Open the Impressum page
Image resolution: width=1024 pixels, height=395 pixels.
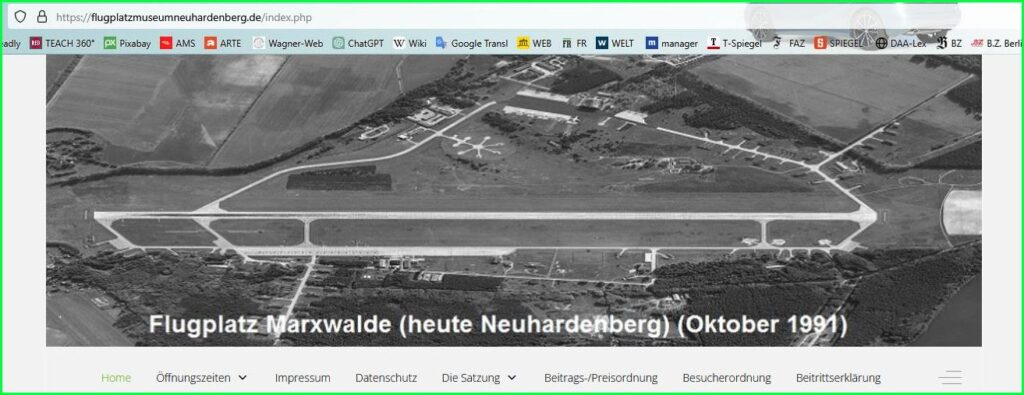tap(302, 377)
